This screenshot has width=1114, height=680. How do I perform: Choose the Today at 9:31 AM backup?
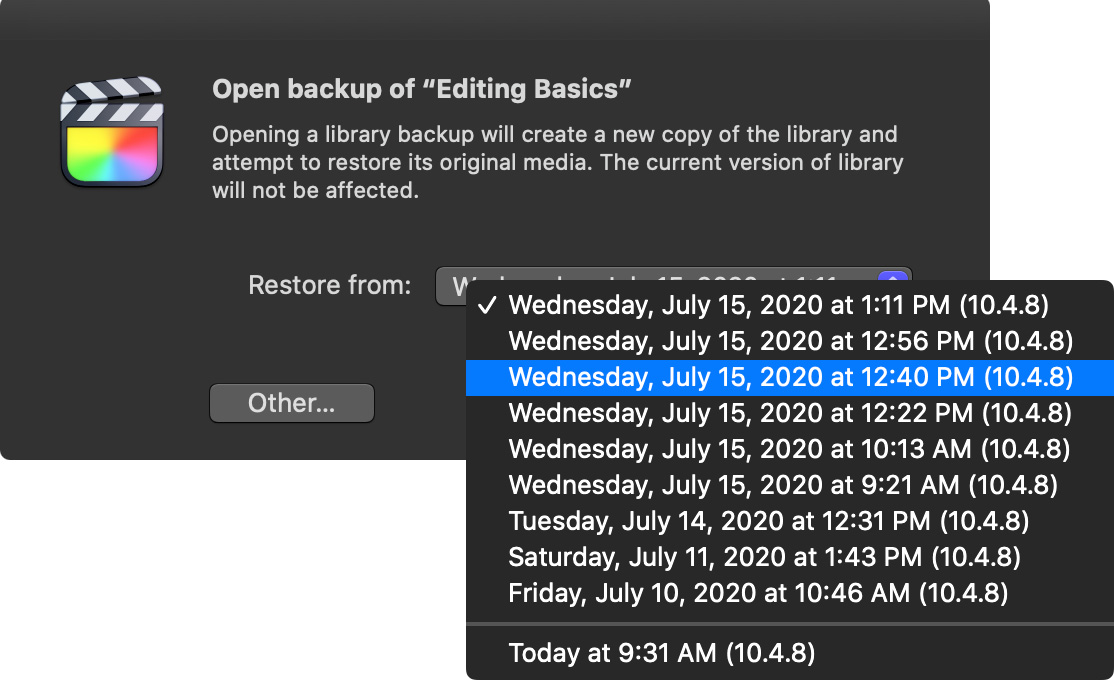point(789,654)
